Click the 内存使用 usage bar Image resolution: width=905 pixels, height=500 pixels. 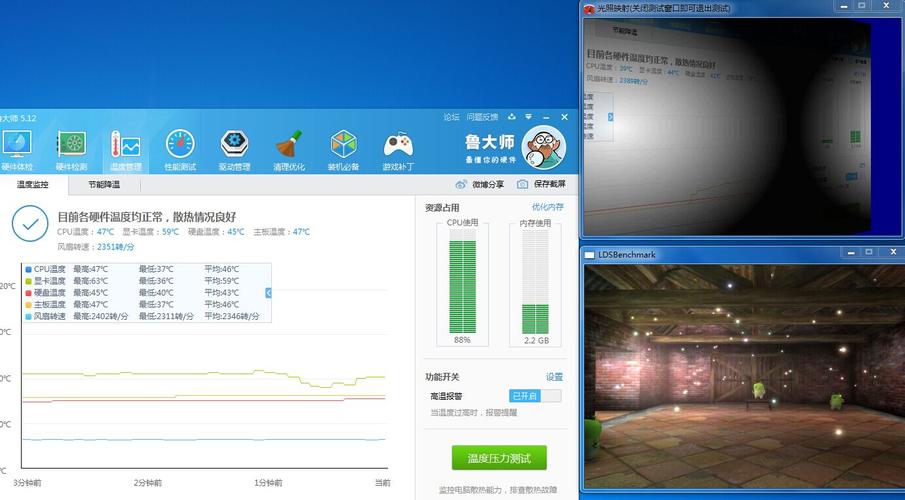click(x=536, y=281)
